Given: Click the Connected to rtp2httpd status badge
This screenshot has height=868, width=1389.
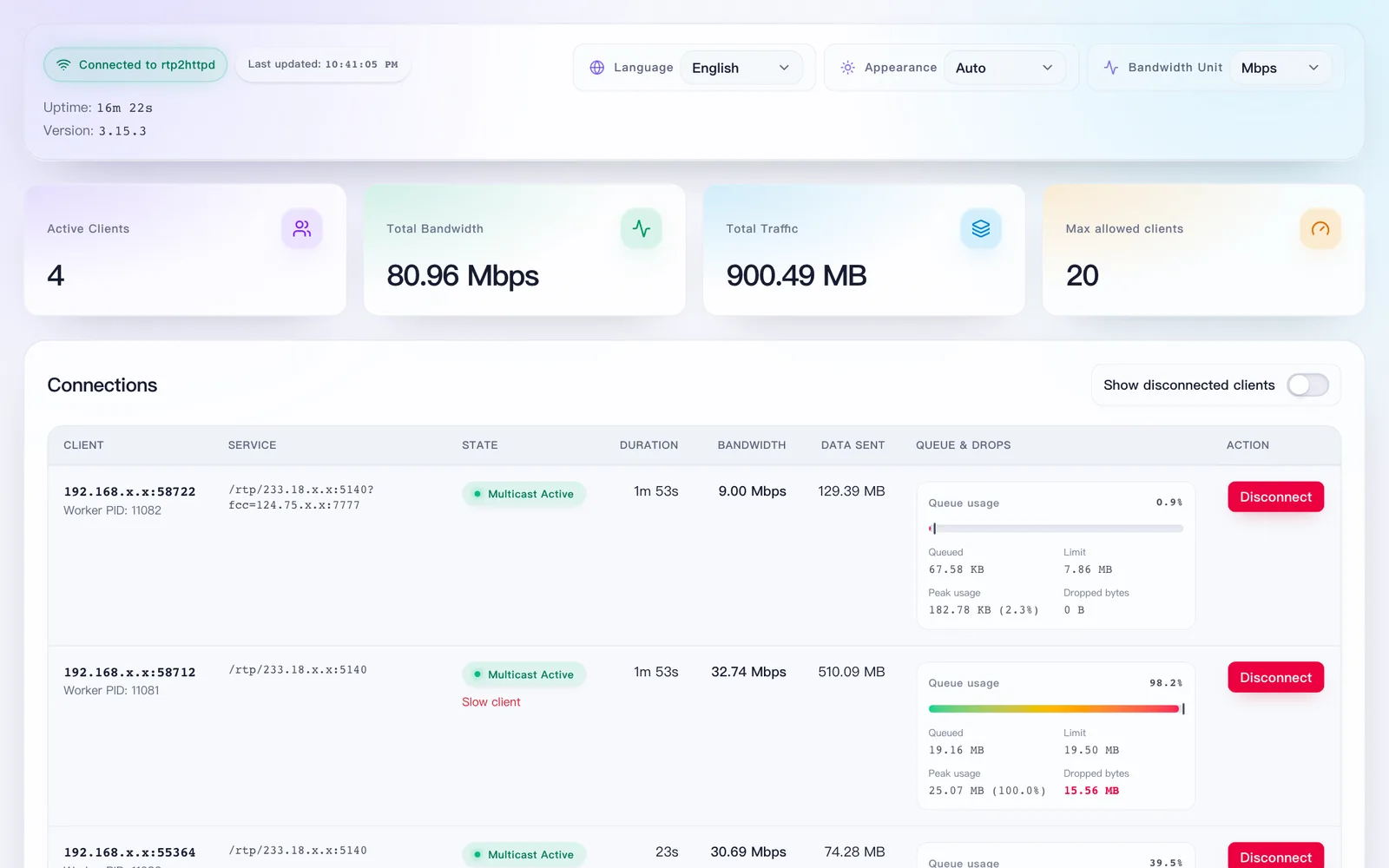Looking at the screenshot, I should click(135, 65).
